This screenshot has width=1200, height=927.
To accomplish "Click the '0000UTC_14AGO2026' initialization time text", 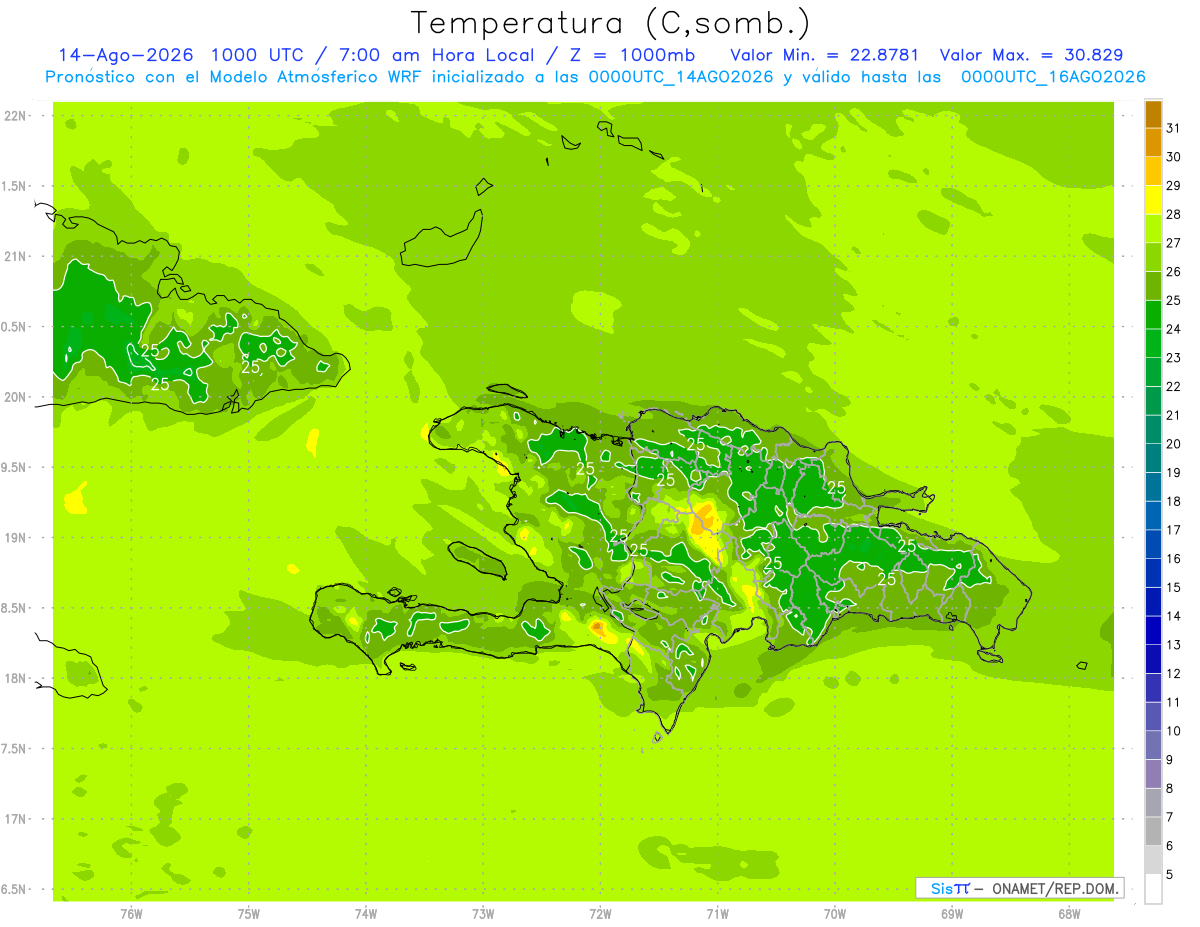I will pyautogui.click(x=681, y=77).
